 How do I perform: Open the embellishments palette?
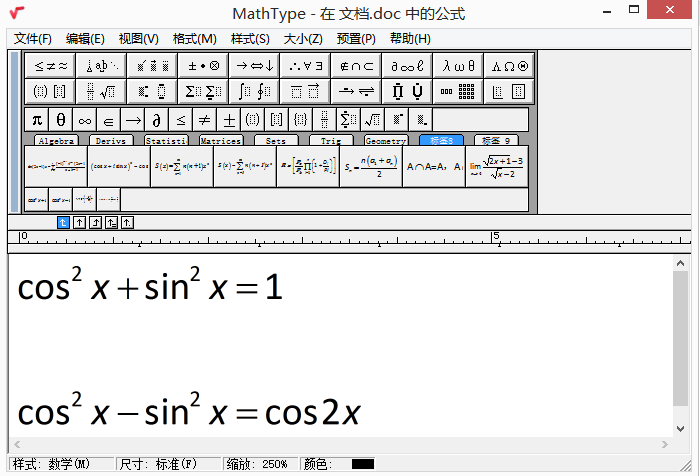[x=152, y=66]
